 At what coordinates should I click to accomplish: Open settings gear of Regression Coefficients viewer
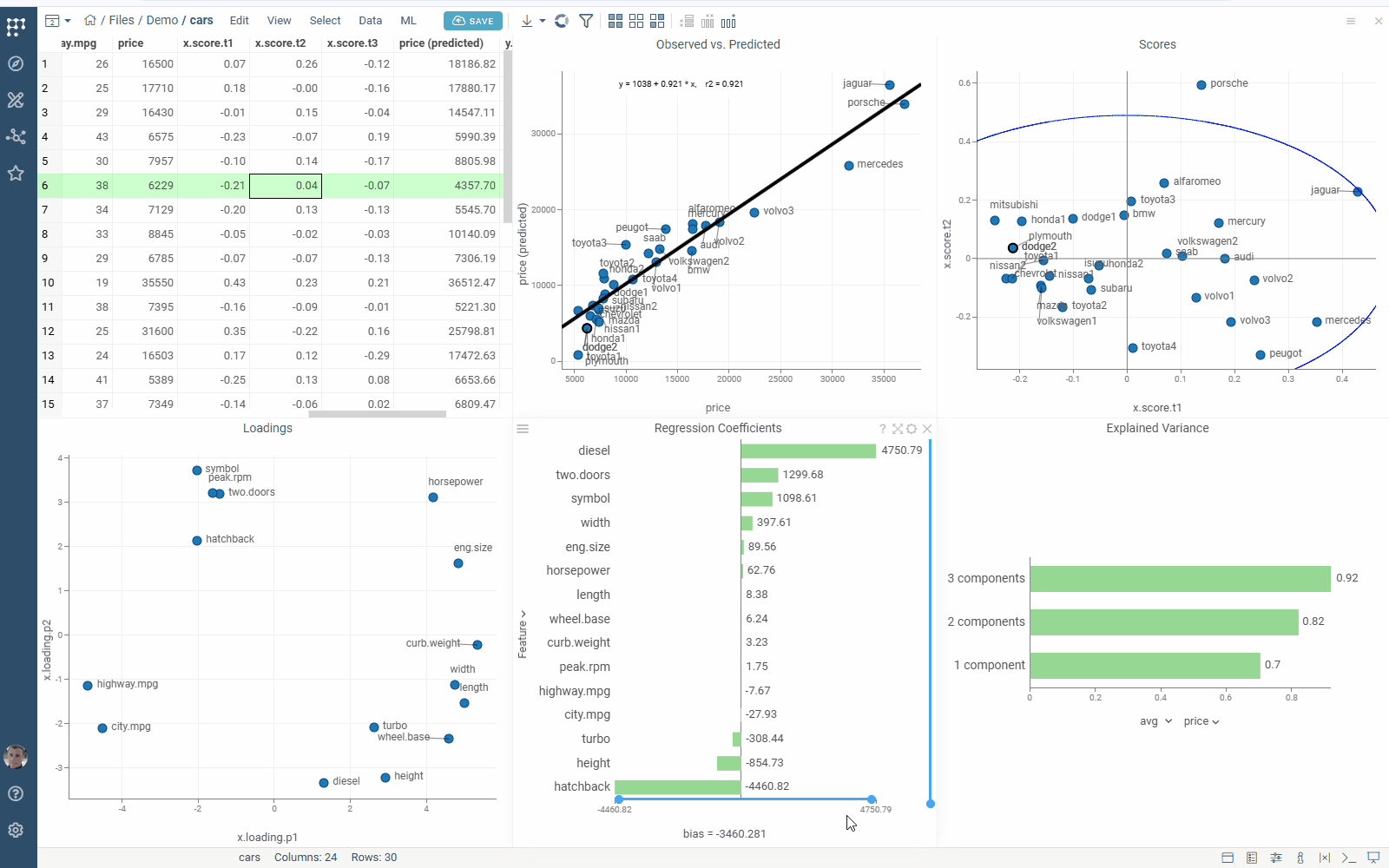pos(912,429)
